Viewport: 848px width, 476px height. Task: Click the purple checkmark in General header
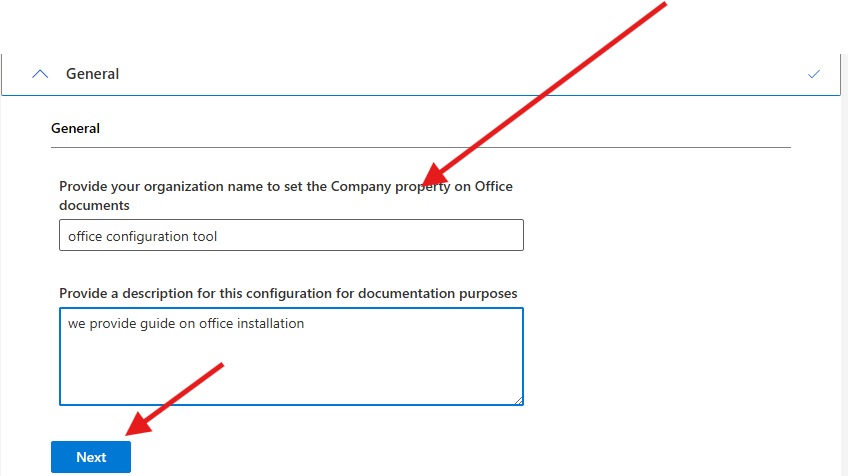(814, 74)
